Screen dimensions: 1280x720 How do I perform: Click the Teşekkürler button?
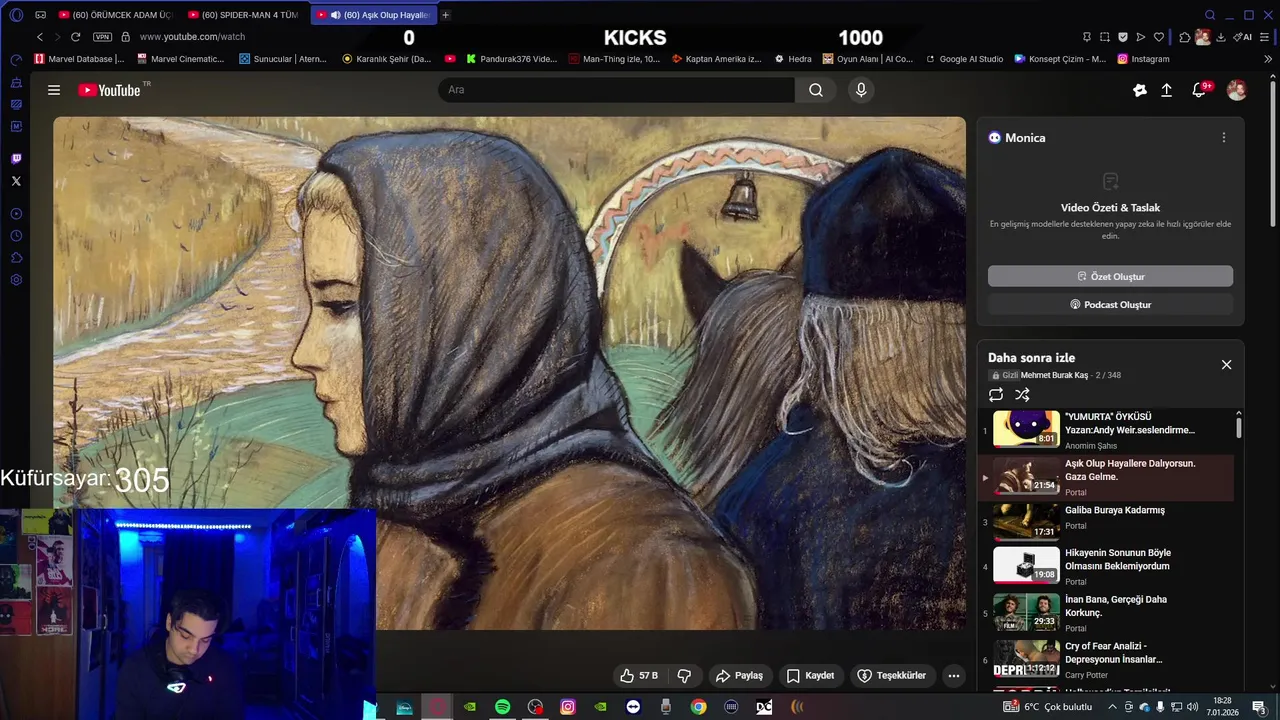(892, 676)
